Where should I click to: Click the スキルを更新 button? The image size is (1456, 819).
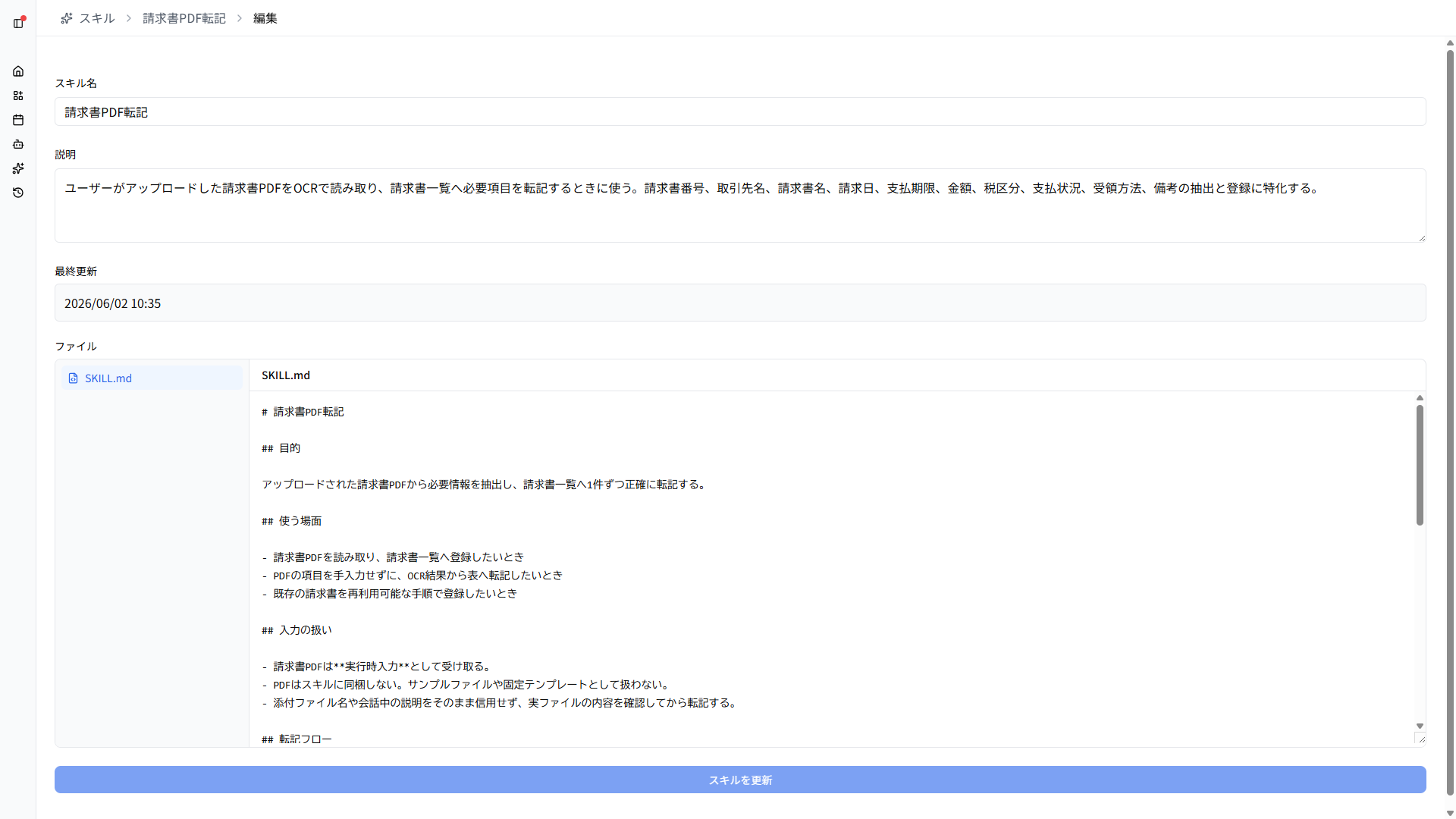tap(740, 780)
